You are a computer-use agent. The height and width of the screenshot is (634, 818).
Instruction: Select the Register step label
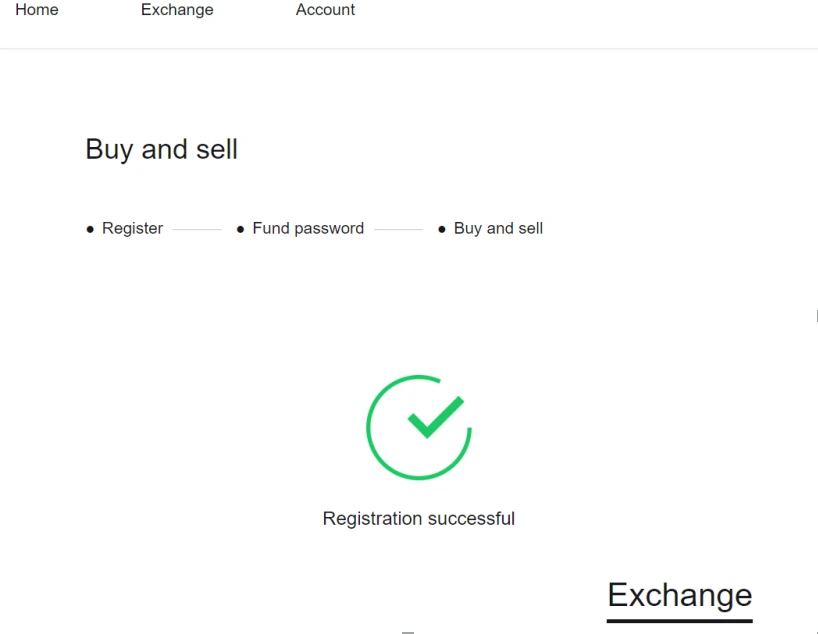[132, 228]
